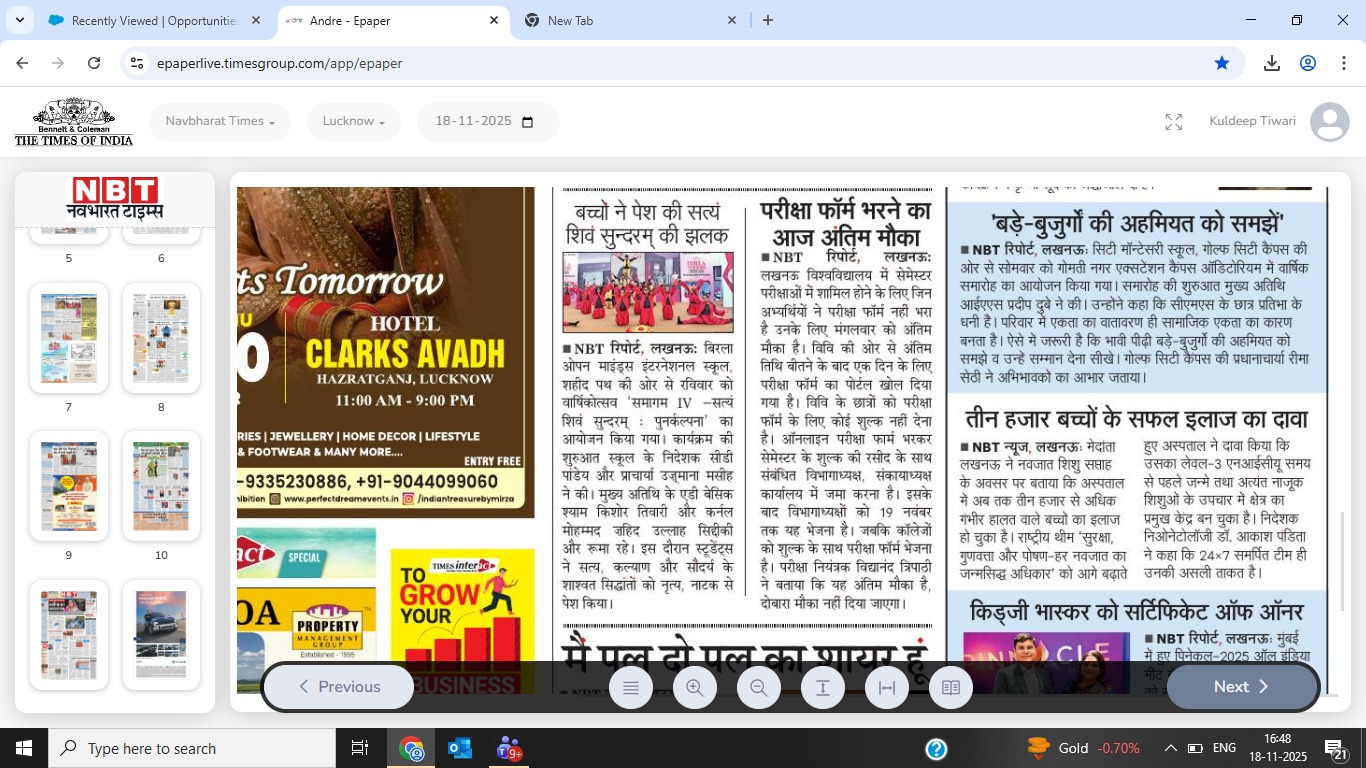Open the date picker showing 18-11-2025
Image resolution: width=1366 pixels, height=768 pixels.
[x=485, y=122]
